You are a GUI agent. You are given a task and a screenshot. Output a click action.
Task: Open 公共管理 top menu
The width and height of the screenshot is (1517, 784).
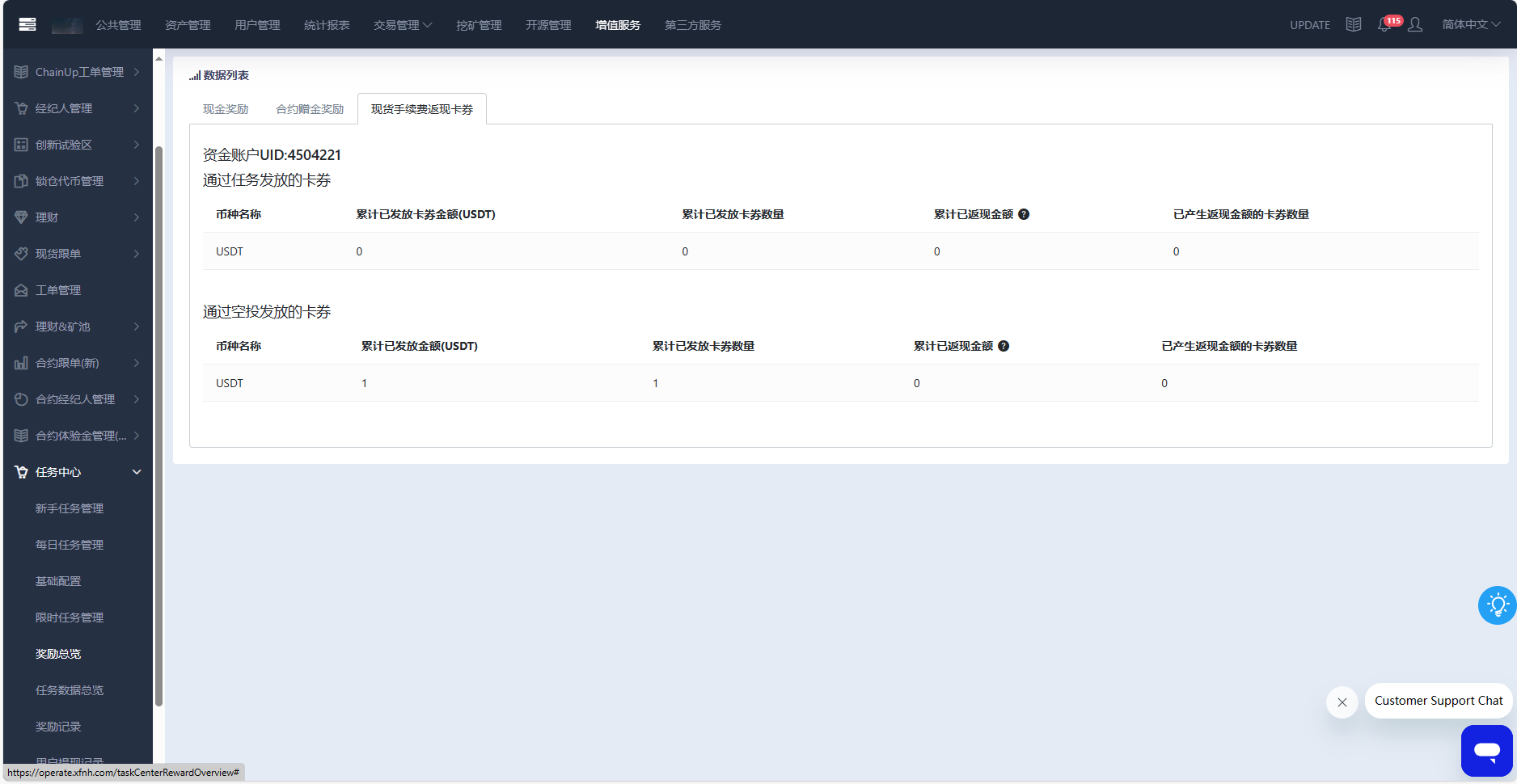(118, 25)
